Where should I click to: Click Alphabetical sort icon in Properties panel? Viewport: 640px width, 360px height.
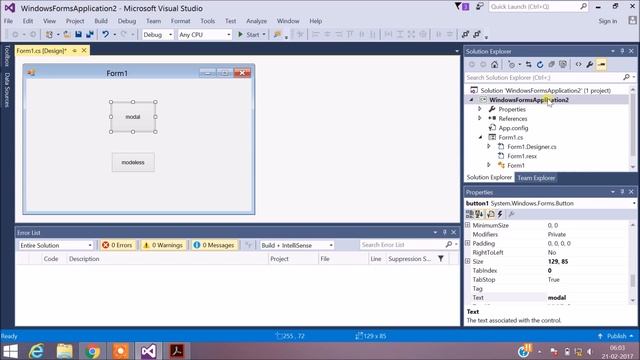(479, 214)
